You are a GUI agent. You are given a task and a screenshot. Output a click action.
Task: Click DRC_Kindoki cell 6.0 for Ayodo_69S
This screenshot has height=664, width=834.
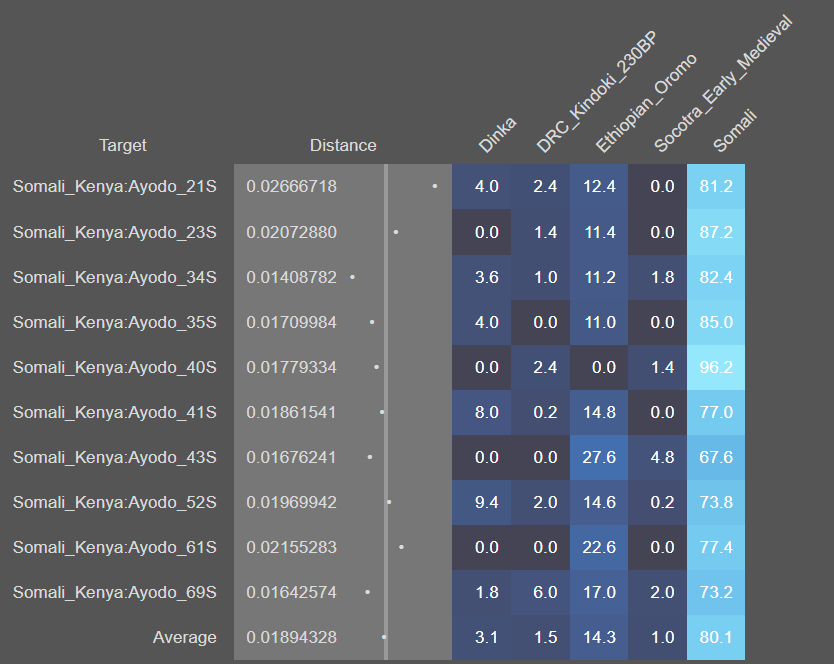(540, 592)
